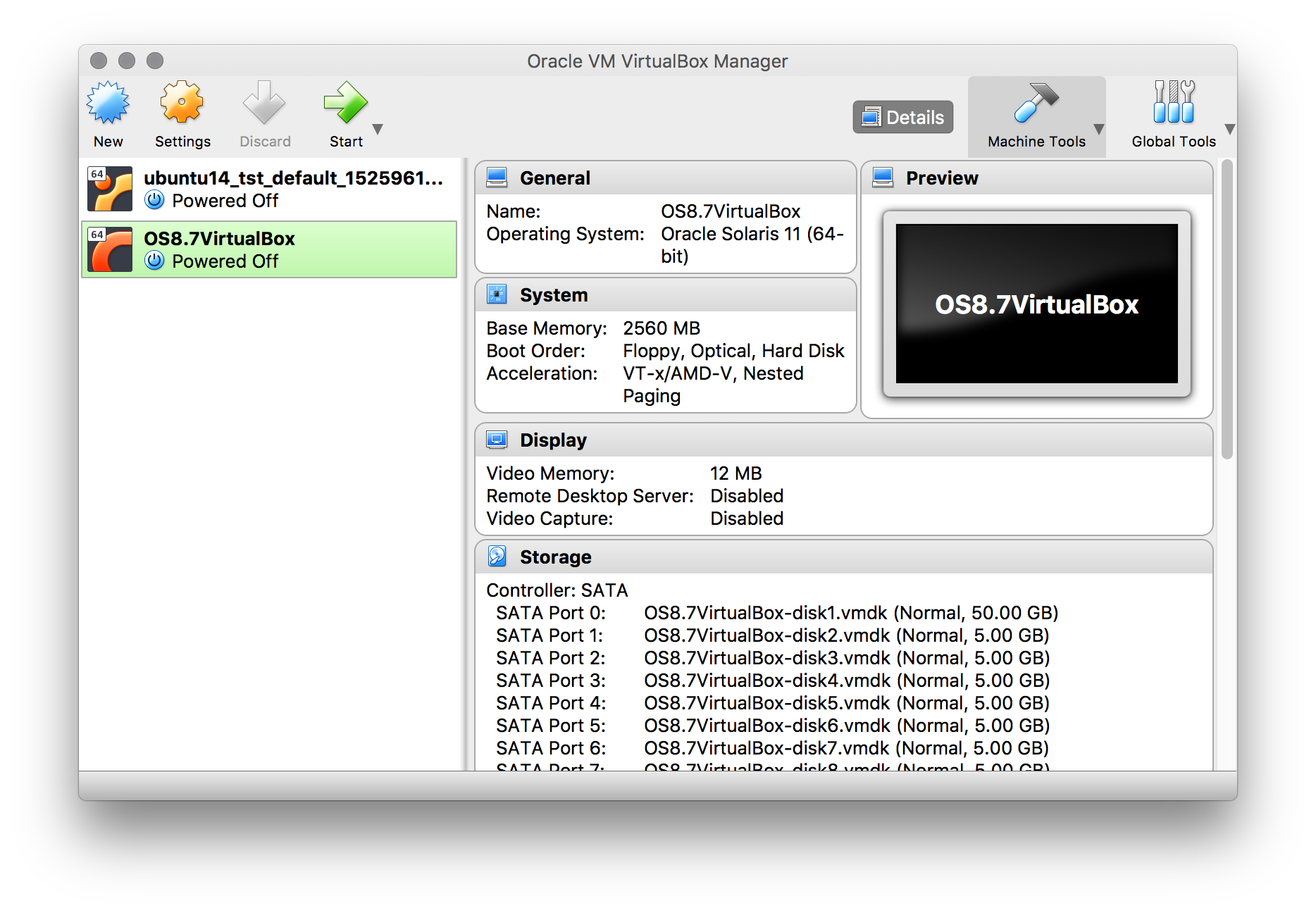Open Settings with the gear icon
The width and height of the screenshot is (1316, 913).
(x=182, y=103)
